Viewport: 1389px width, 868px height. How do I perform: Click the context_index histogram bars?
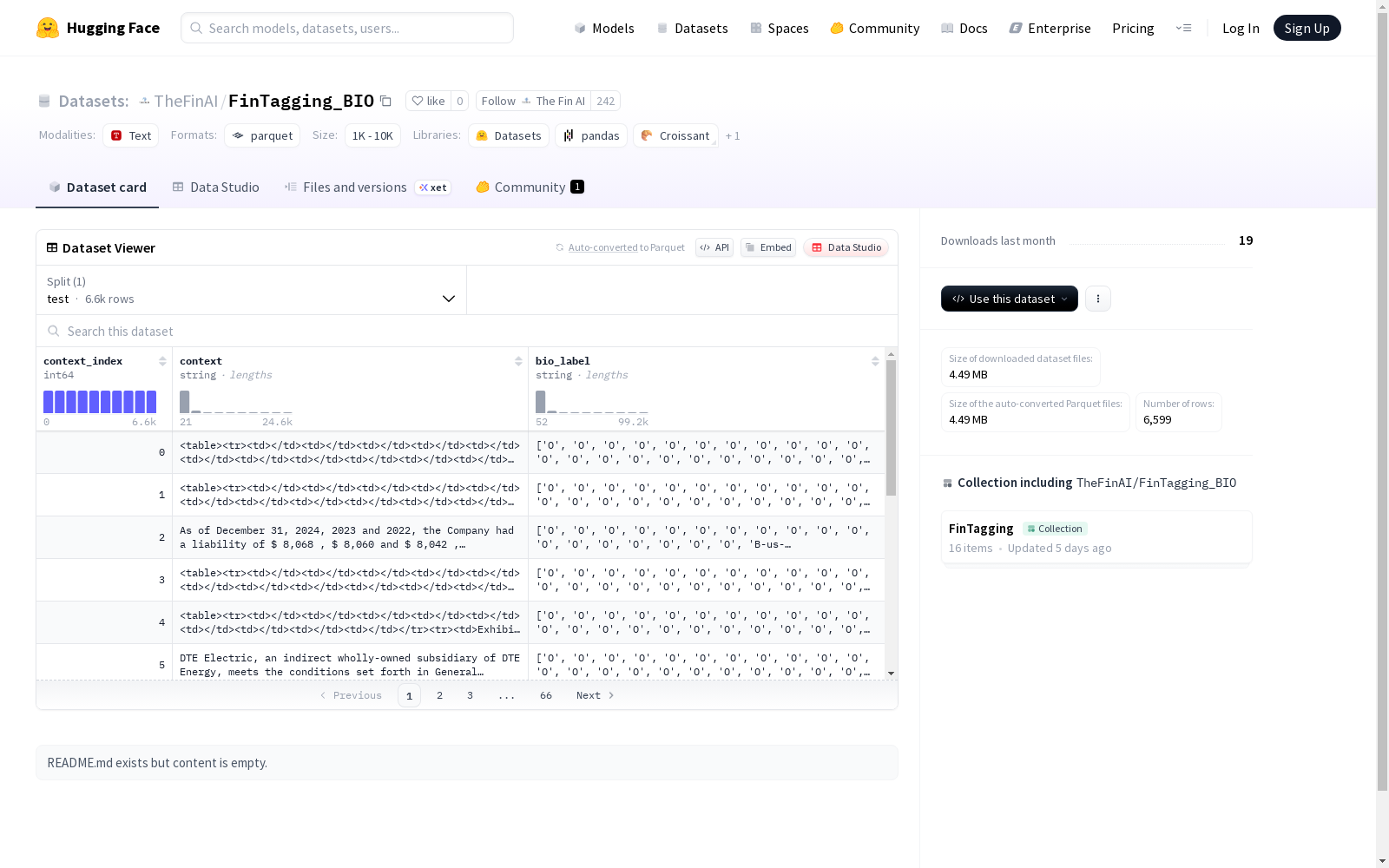pos(100,402)
